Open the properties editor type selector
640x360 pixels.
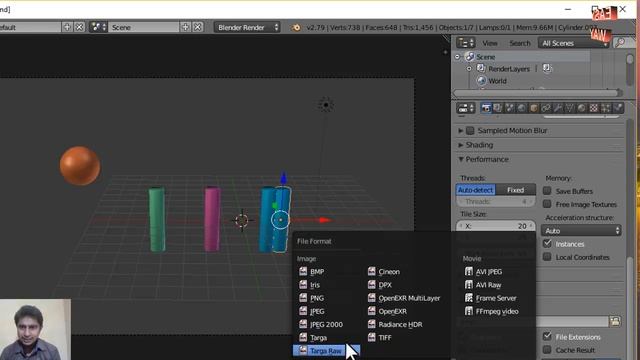point(466,108)
